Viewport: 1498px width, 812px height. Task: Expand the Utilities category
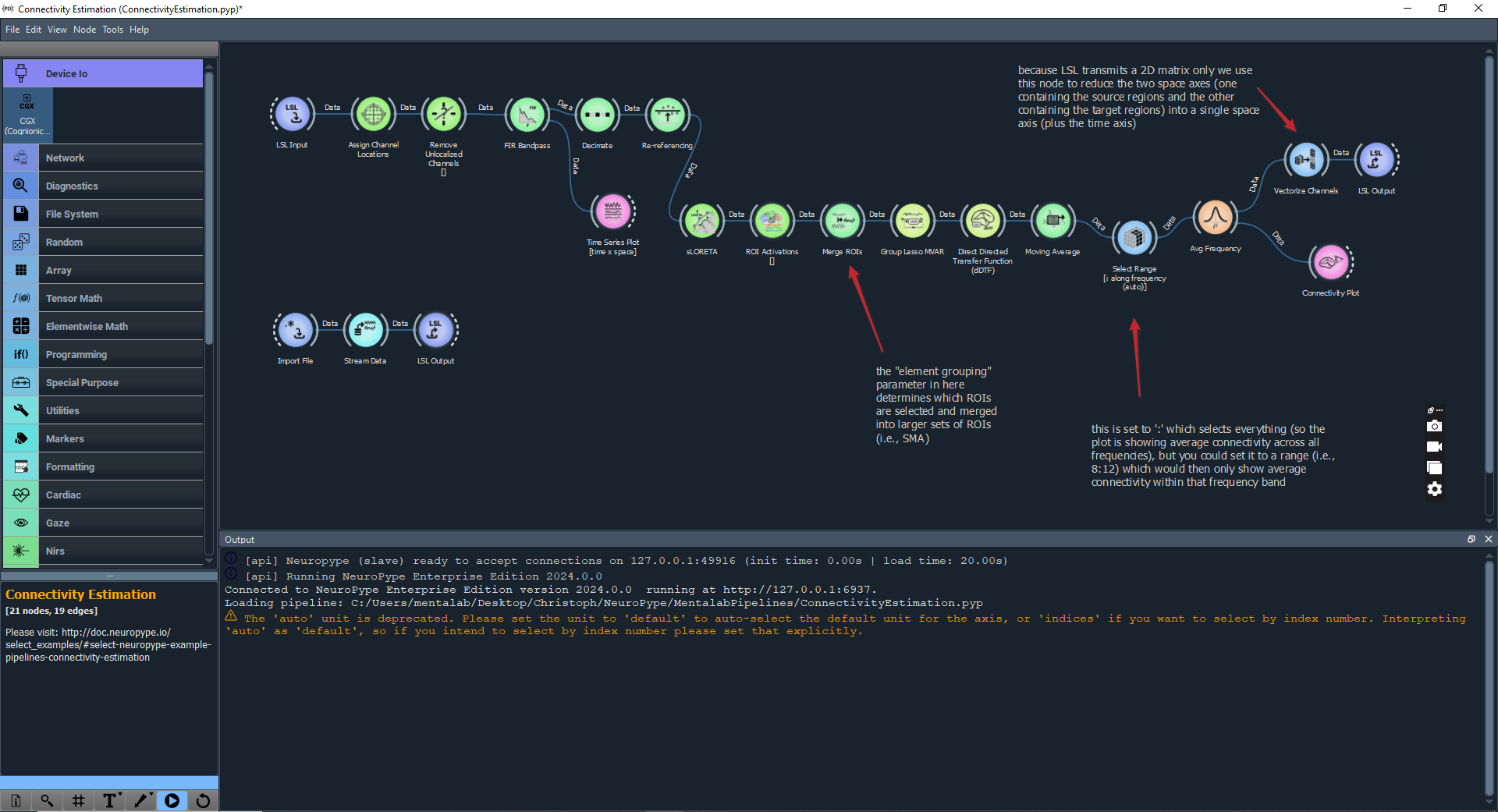coord(103,410)
